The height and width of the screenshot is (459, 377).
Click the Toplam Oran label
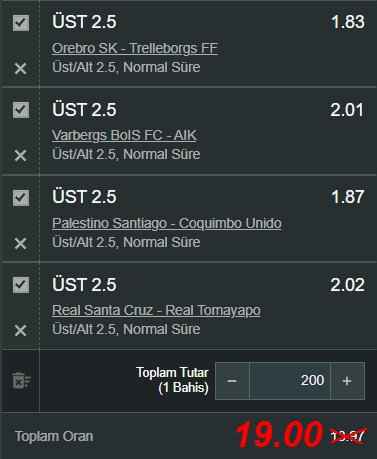pyautogui.click(x=54, y=436)
